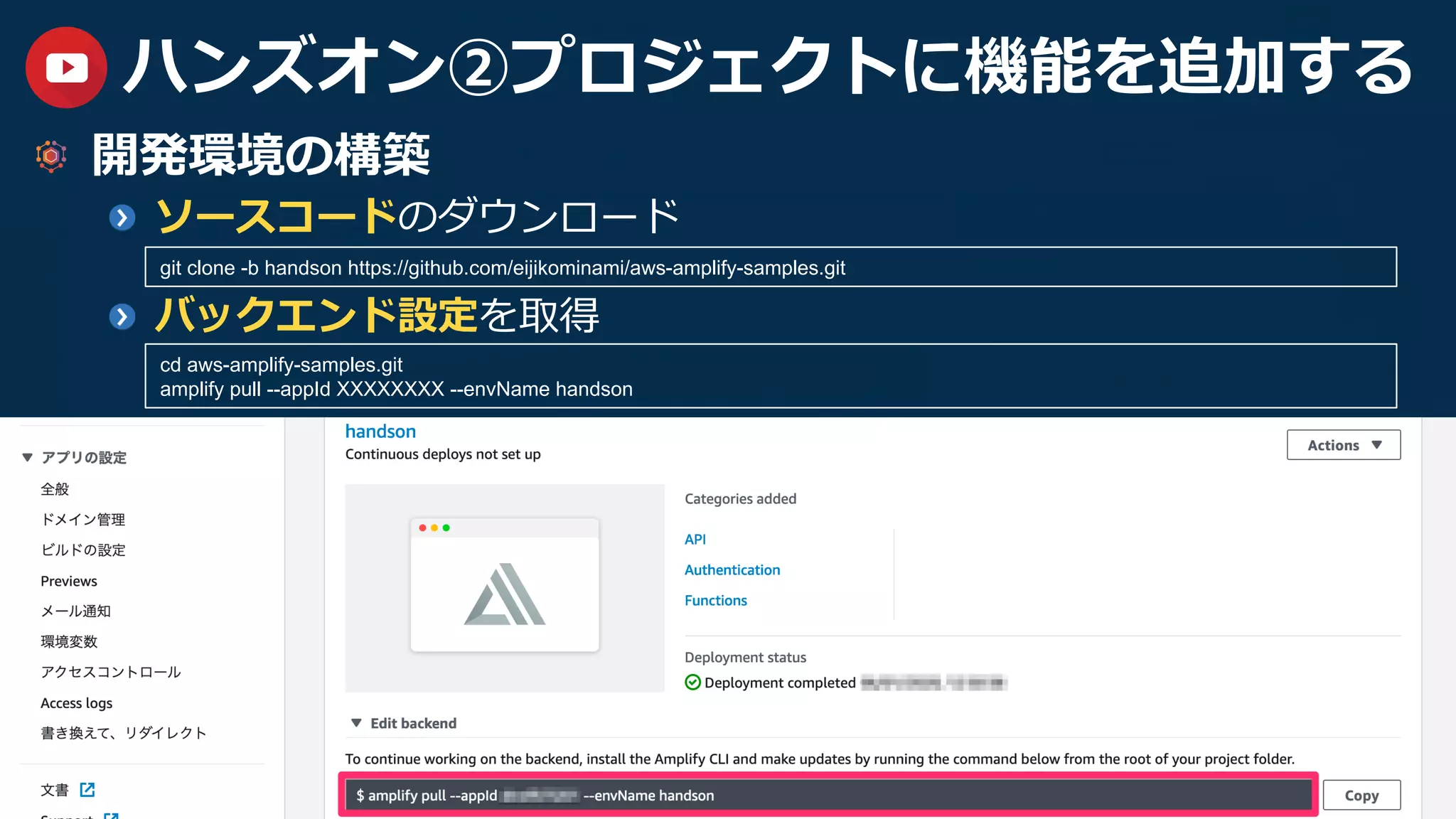Click the Copy button for the amplify pull command
Image resolution: width=1456 pixels, height=819 pixels.
point(1361,796)
